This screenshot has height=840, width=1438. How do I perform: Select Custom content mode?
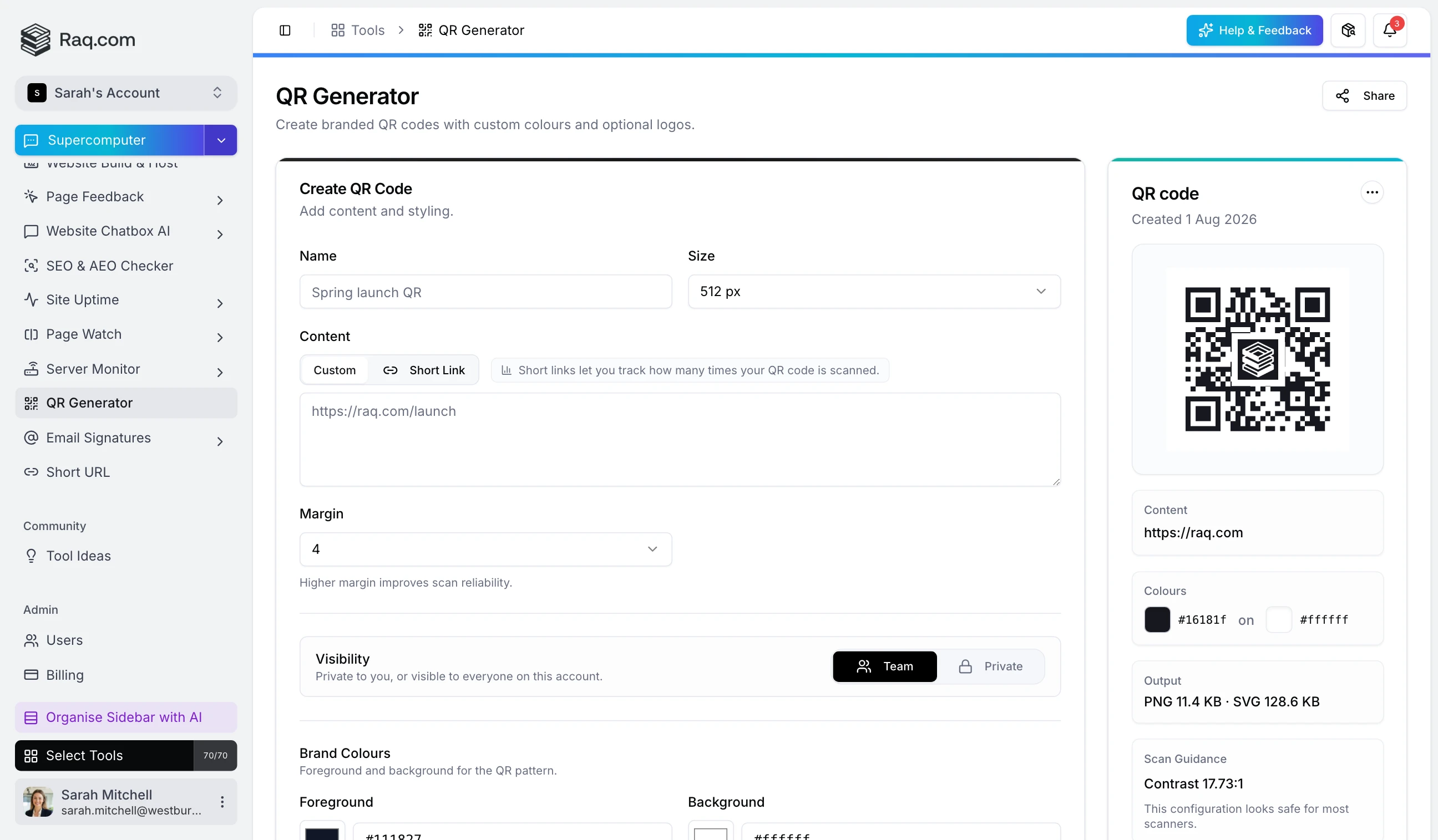[x=335, y=370]
